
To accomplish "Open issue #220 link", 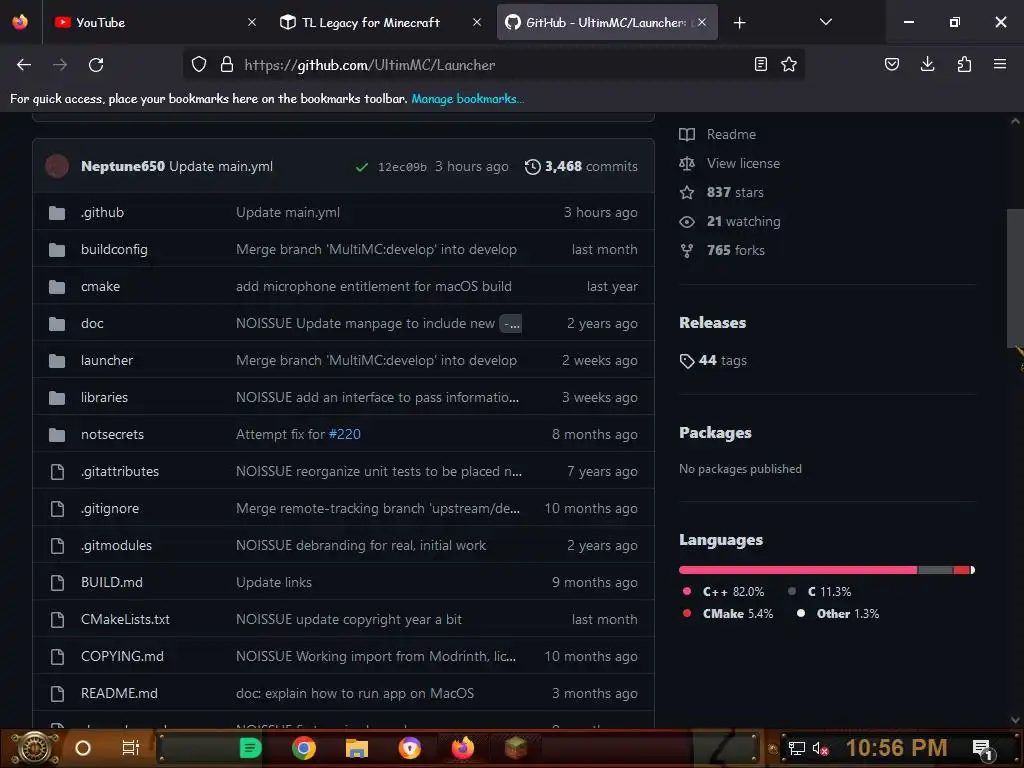I will pyautogui.click(x=345, y=434).
